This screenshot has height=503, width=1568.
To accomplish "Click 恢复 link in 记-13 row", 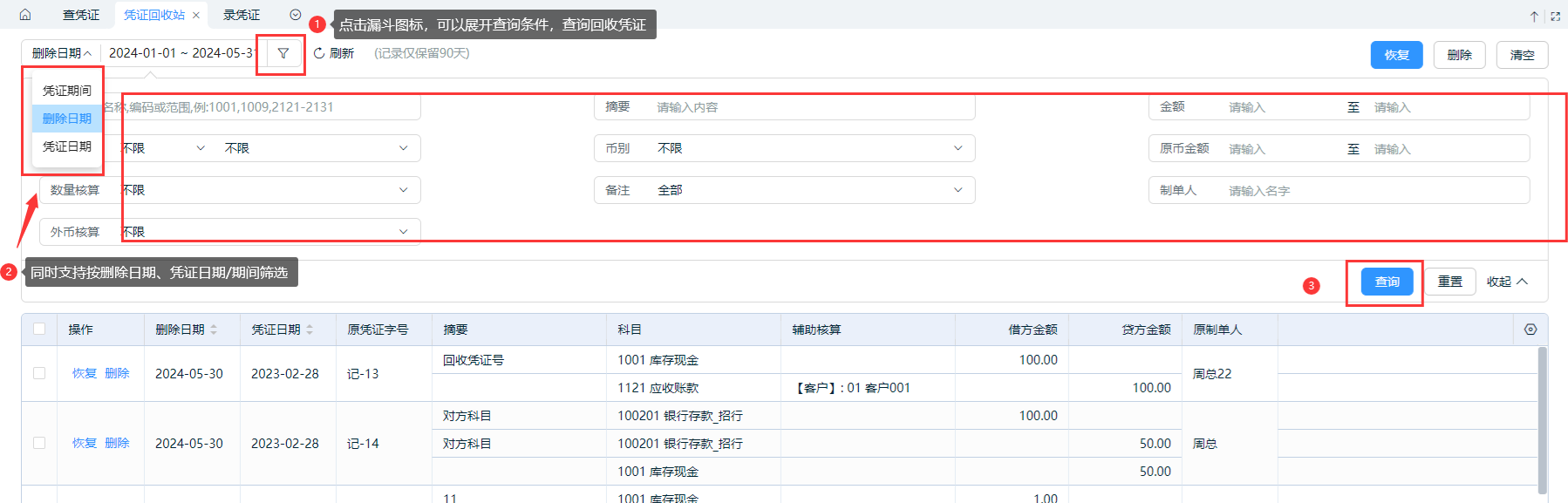I will [85, 373].
